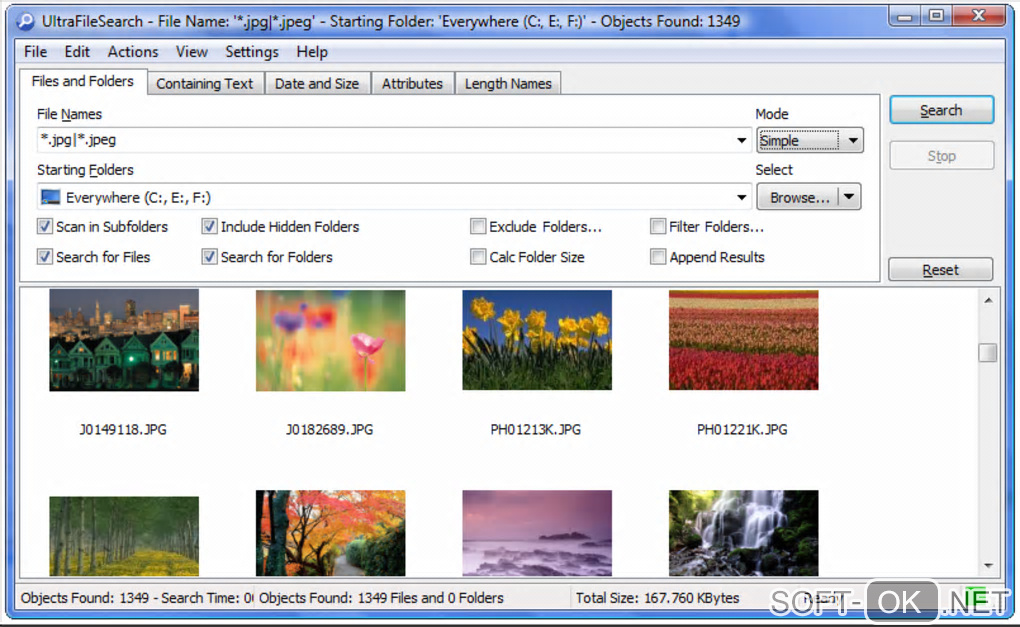Switch to the Attributes tab

pos(412,84)
